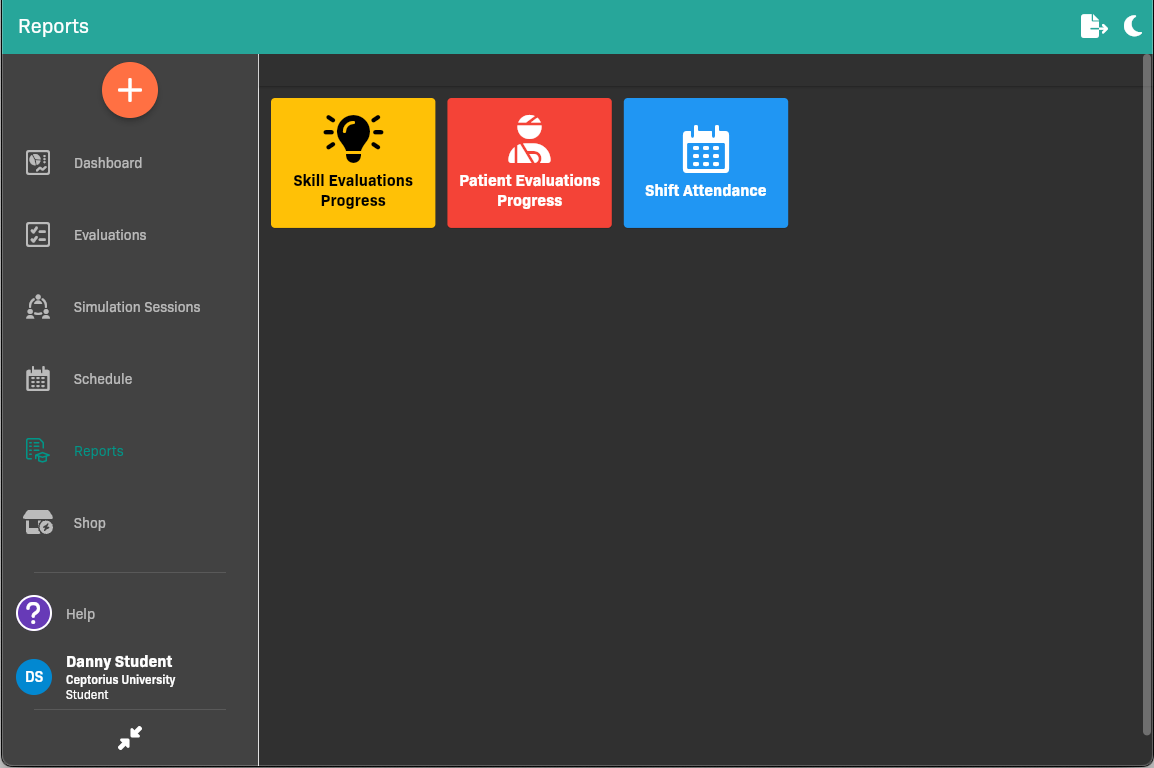The width and height of the screenshot is (1154, 768).
Task: Open the Shift Attendance report tile
Action: click(x=705, y=163)
